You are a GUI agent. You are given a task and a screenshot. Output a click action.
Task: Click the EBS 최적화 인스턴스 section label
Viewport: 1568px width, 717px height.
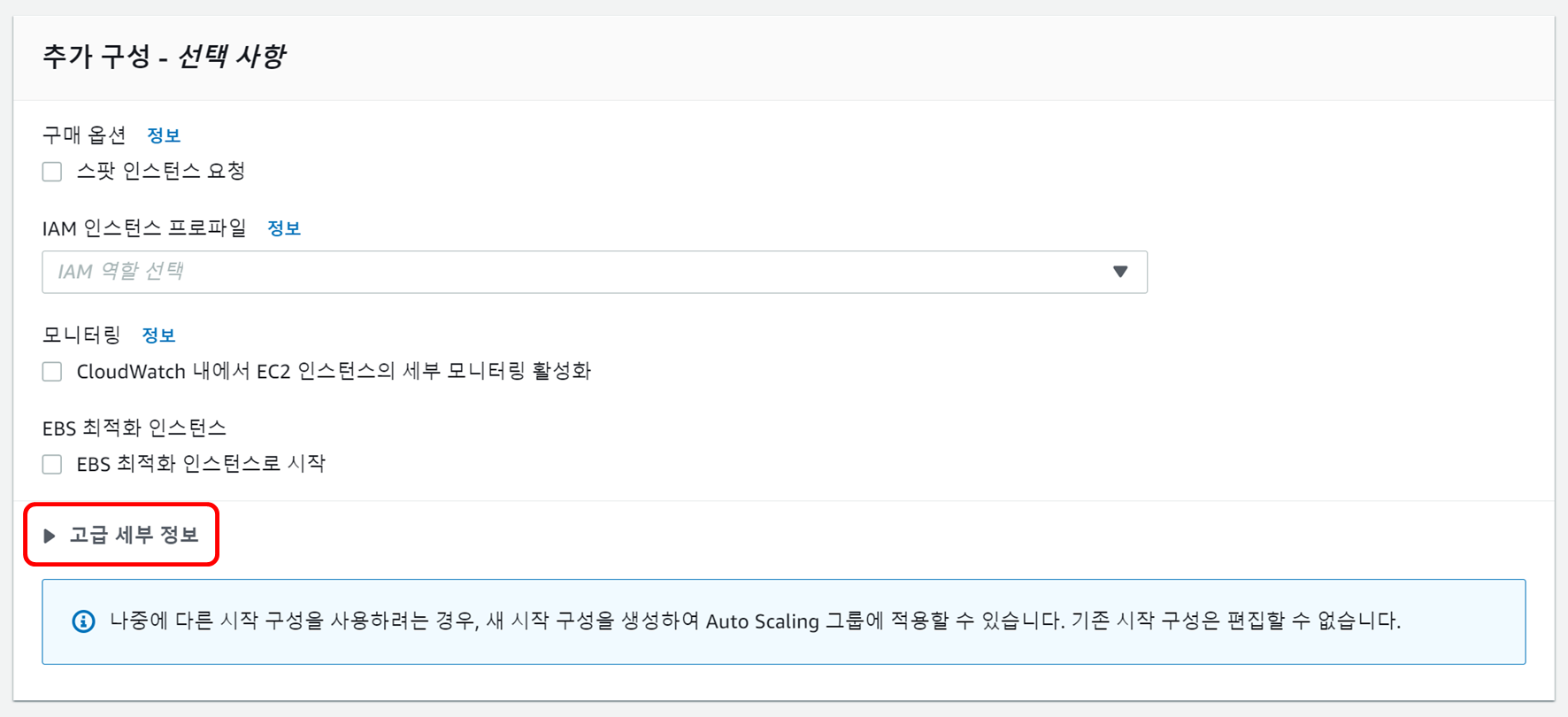pyautogui.click(x=135, y=428)
